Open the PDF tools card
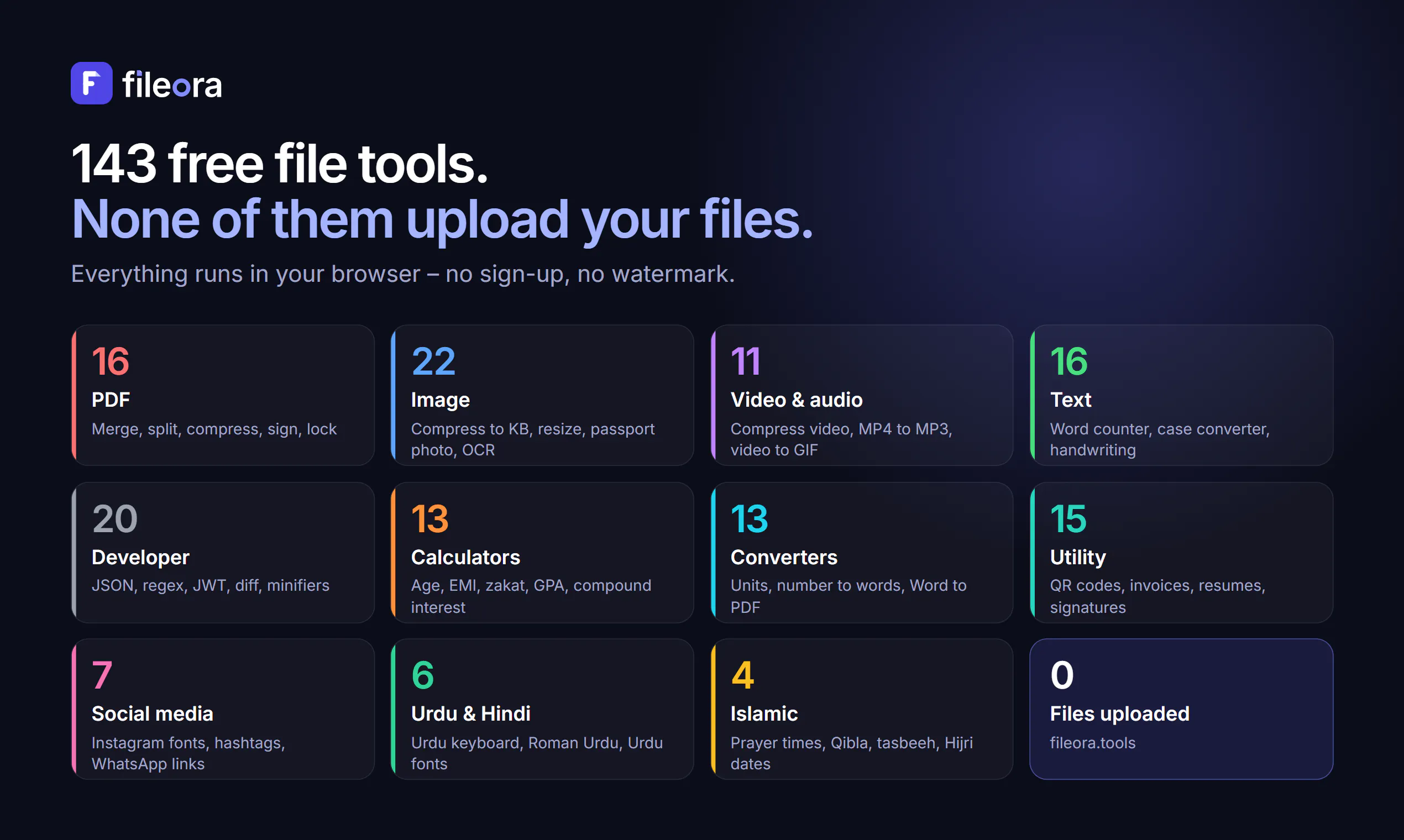 [223, 395]
